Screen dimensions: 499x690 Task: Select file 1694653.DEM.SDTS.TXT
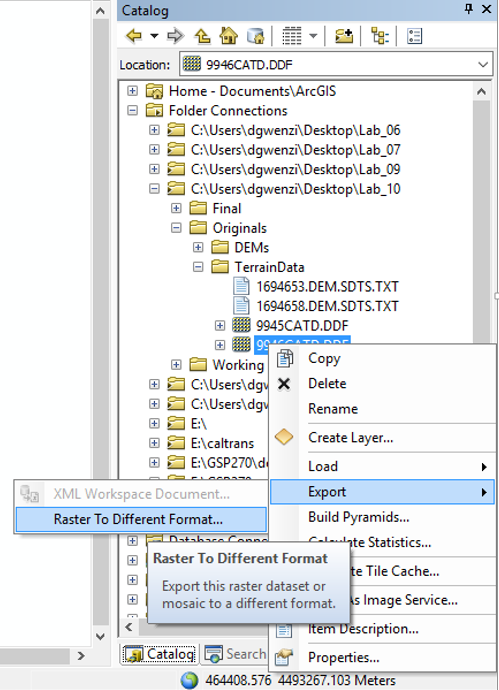tap(327, 286)
